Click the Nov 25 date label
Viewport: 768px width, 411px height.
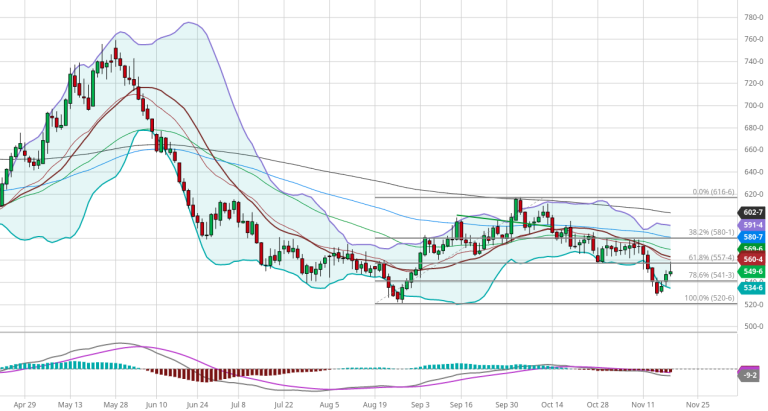[x=697, y=406]
